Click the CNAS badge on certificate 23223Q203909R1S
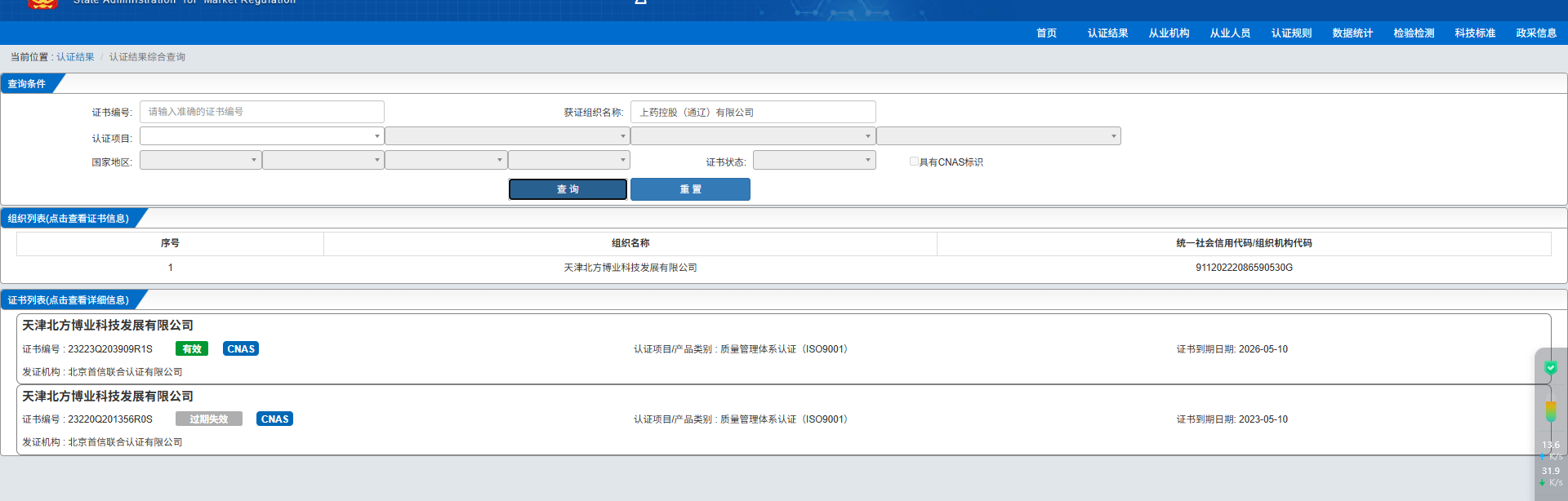 click(x=241, y=348)
